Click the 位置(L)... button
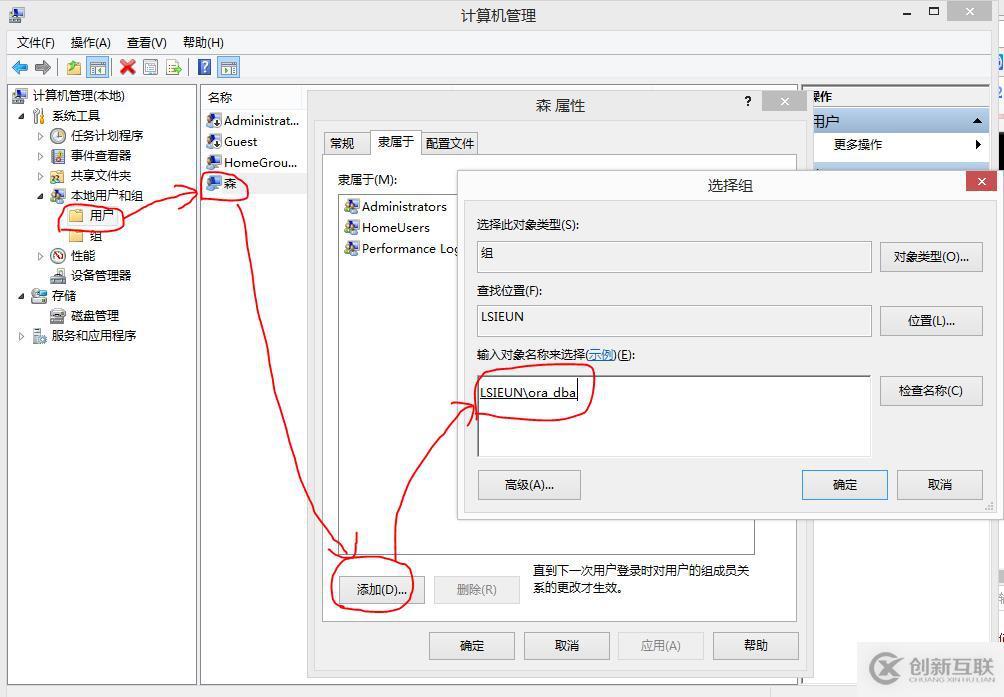This screenshot has height=697, width=1004. pyautogui.click(x=931, y=321)
